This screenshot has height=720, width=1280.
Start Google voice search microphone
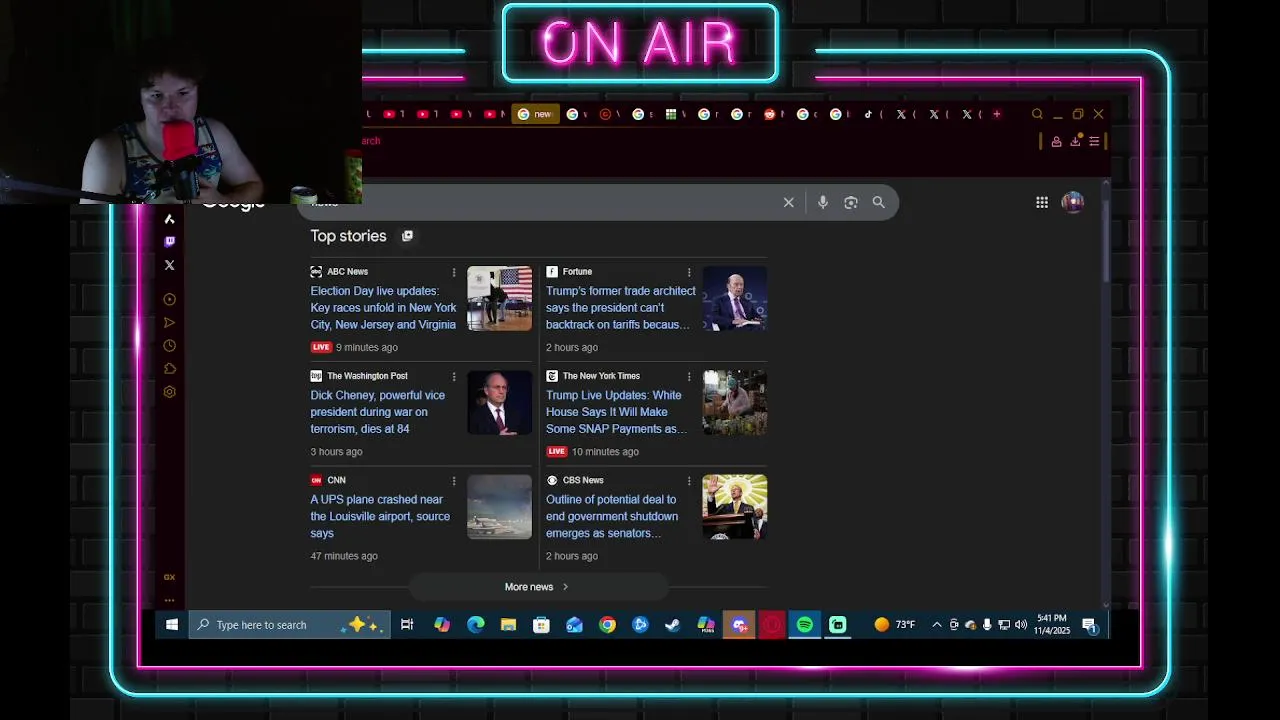tap(823, 203)
